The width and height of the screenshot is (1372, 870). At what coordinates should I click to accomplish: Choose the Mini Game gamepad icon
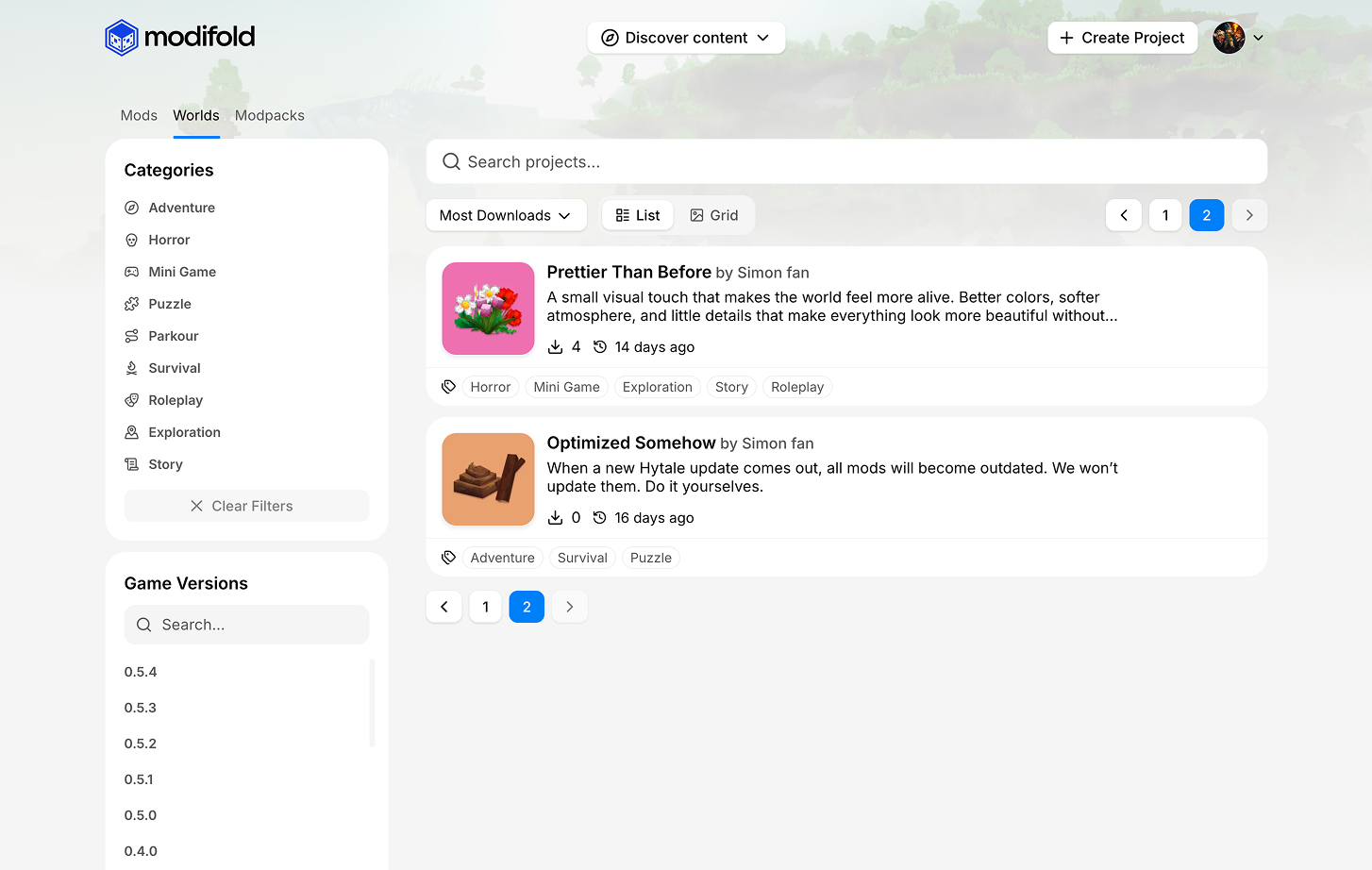click(132, 272)
